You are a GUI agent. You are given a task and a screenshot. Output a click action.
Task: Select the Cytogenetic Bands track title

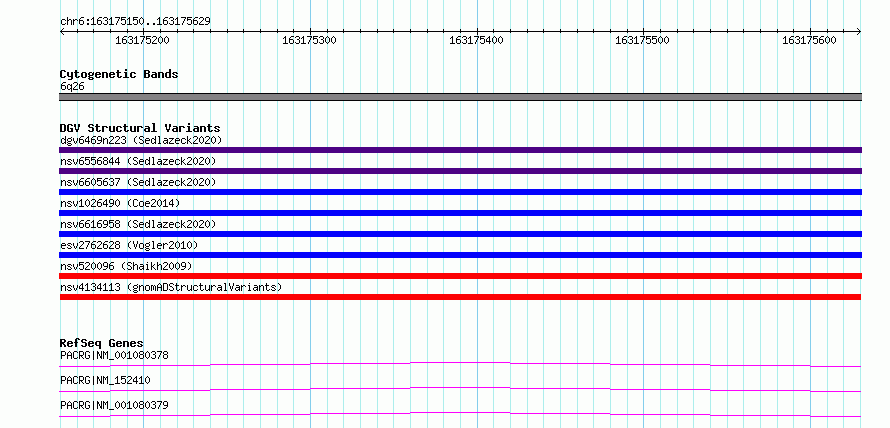tap(119, 74)
